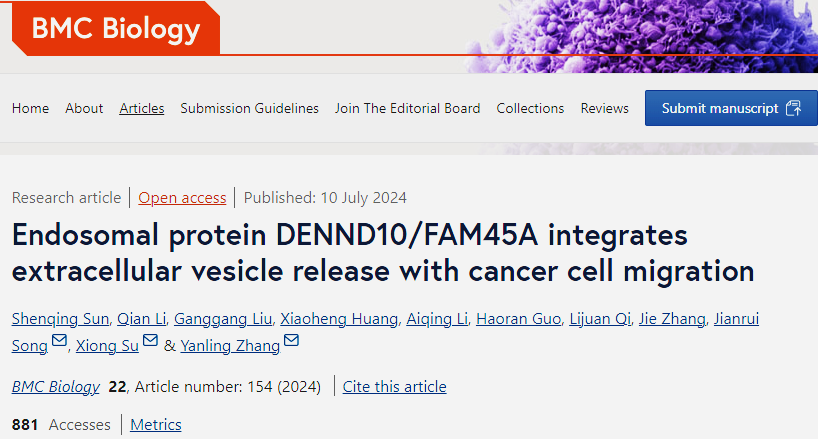The height and width of the screenshot is (439, 818).
Task: Open the About navigation item
Action: click(x=84, y=108)
